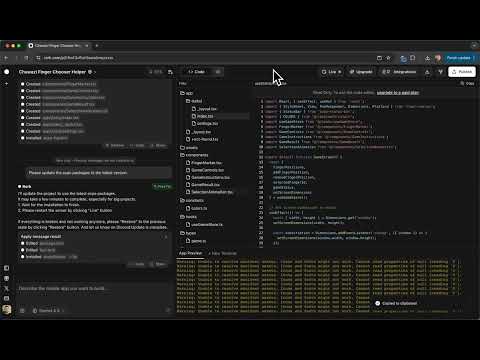Viewport: 480px width, 360px height.
Task: Click the Restore button under first message
Action: point(115,146)
